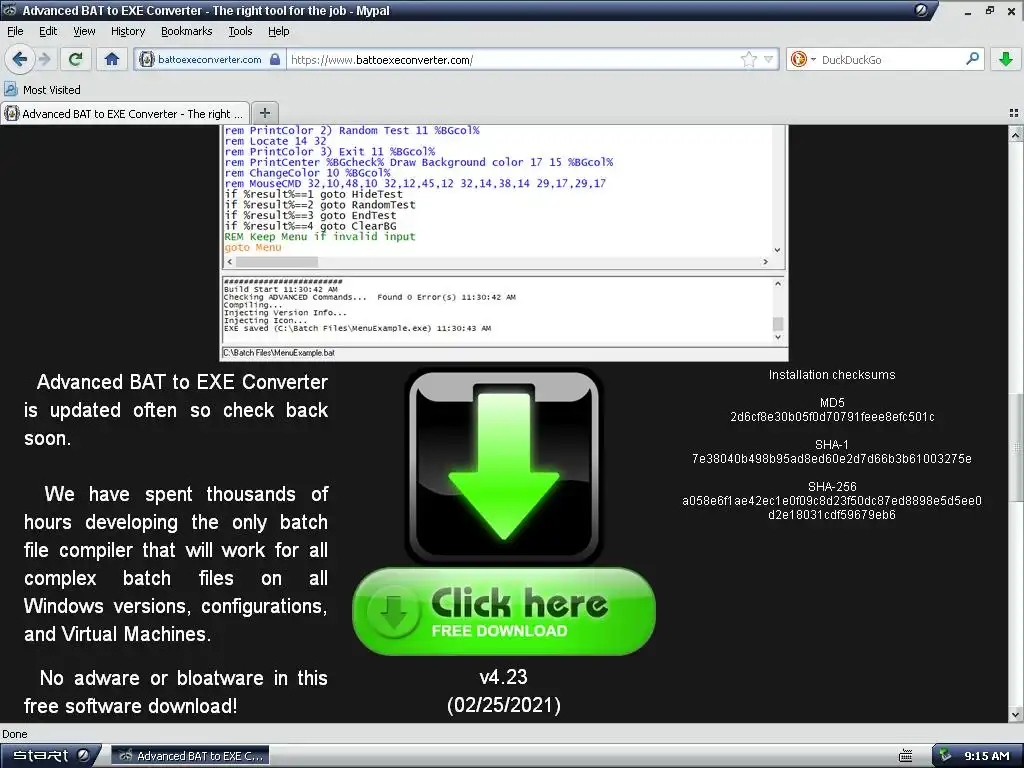Click the MD5 checksum value text
Image resolution: width=1024 pixels, height=768 pixels.
coord(832,417)
